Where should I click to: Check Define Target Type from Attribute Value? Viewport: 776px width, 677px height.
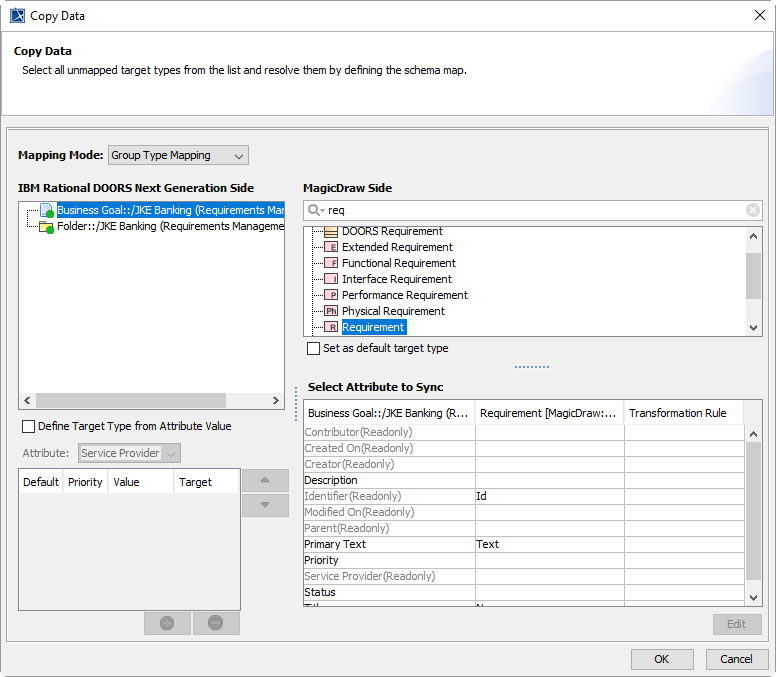pos(28,426)
